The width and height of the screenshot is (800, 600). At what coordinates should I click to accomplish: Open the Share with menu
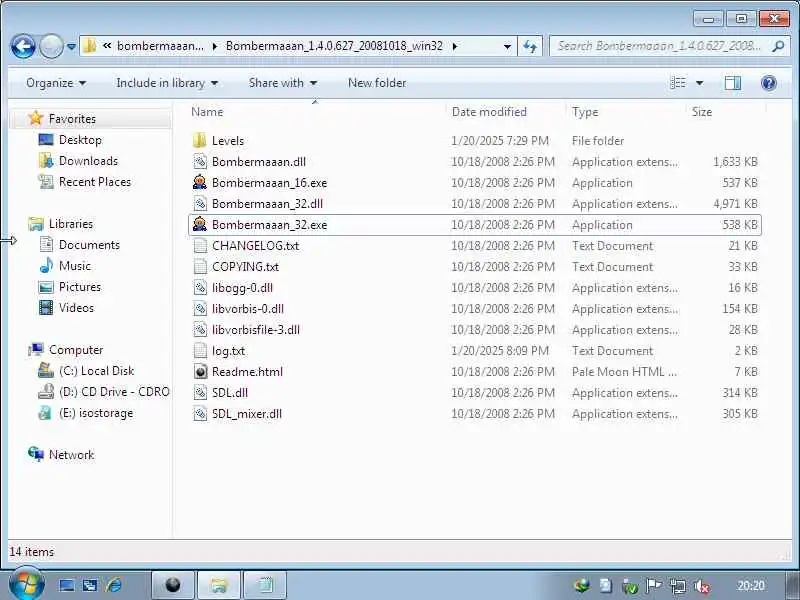tap(283, 83)
